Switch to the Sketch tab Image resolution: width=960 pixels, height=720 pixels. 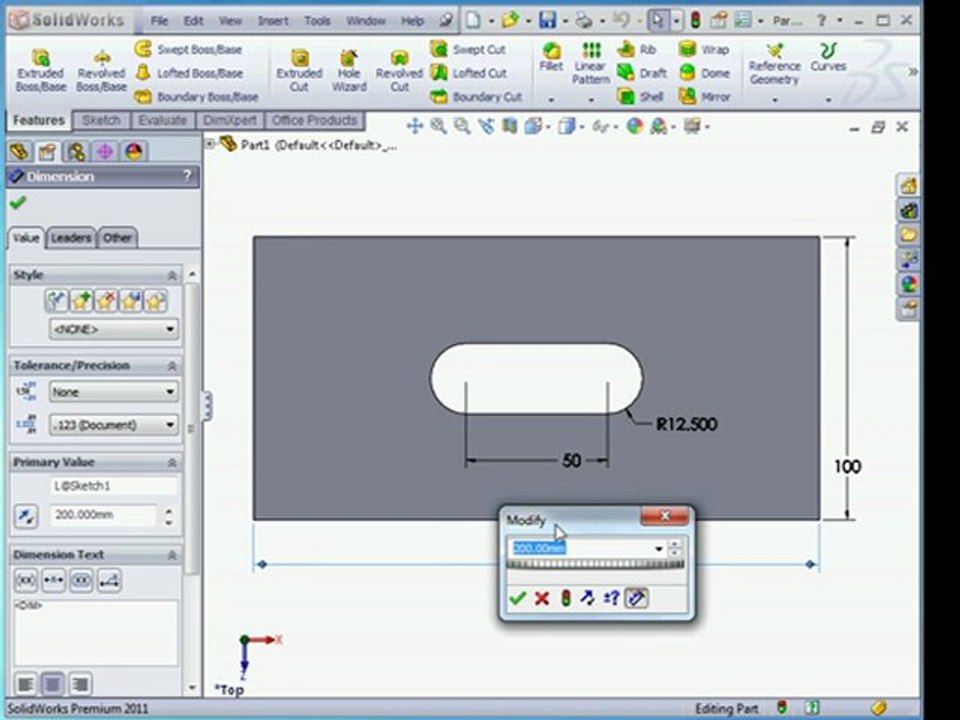[x=101, y=120]
